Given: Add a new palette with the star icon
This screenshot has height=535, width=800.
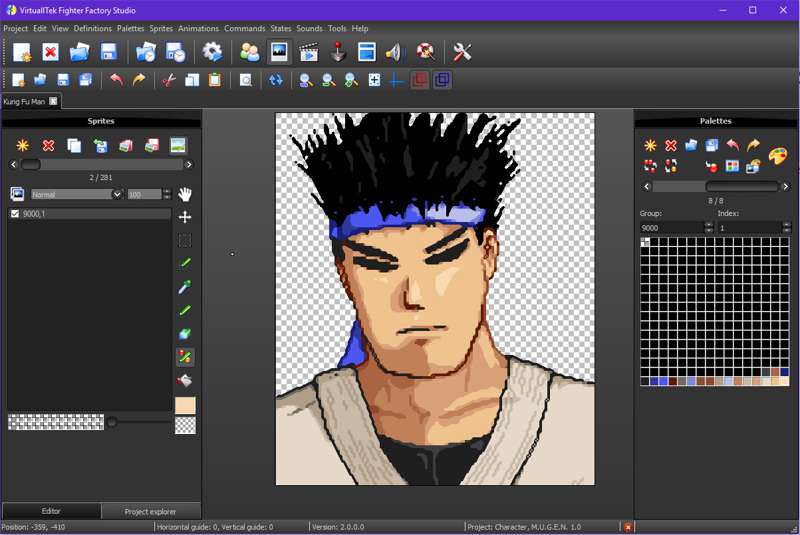Looking at the screenshot, I should pos(650,146).
